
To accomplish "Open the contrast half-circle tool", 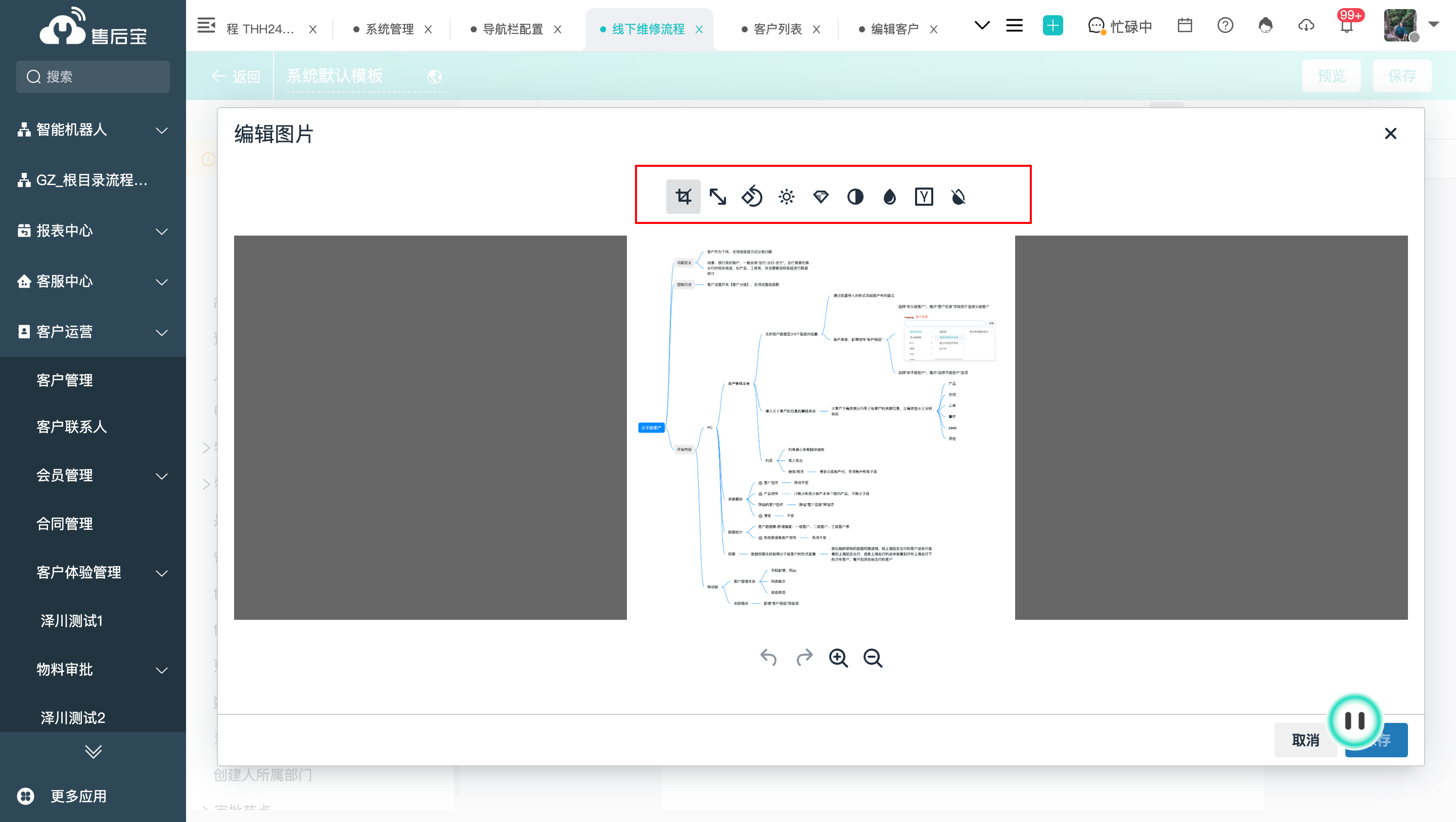I will click(855, 197).
